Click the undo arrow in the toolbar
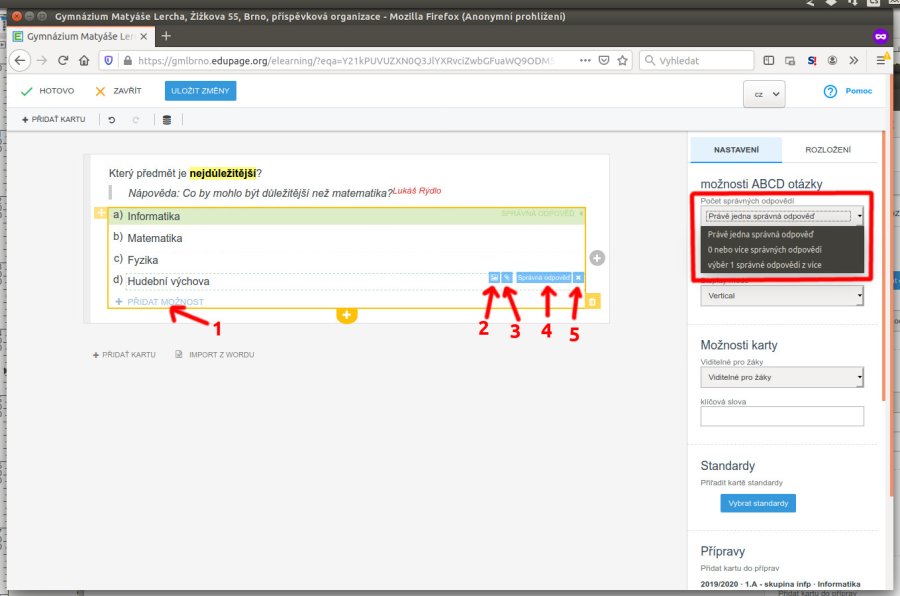Screen dimensions: 900x596 (112, 120)
